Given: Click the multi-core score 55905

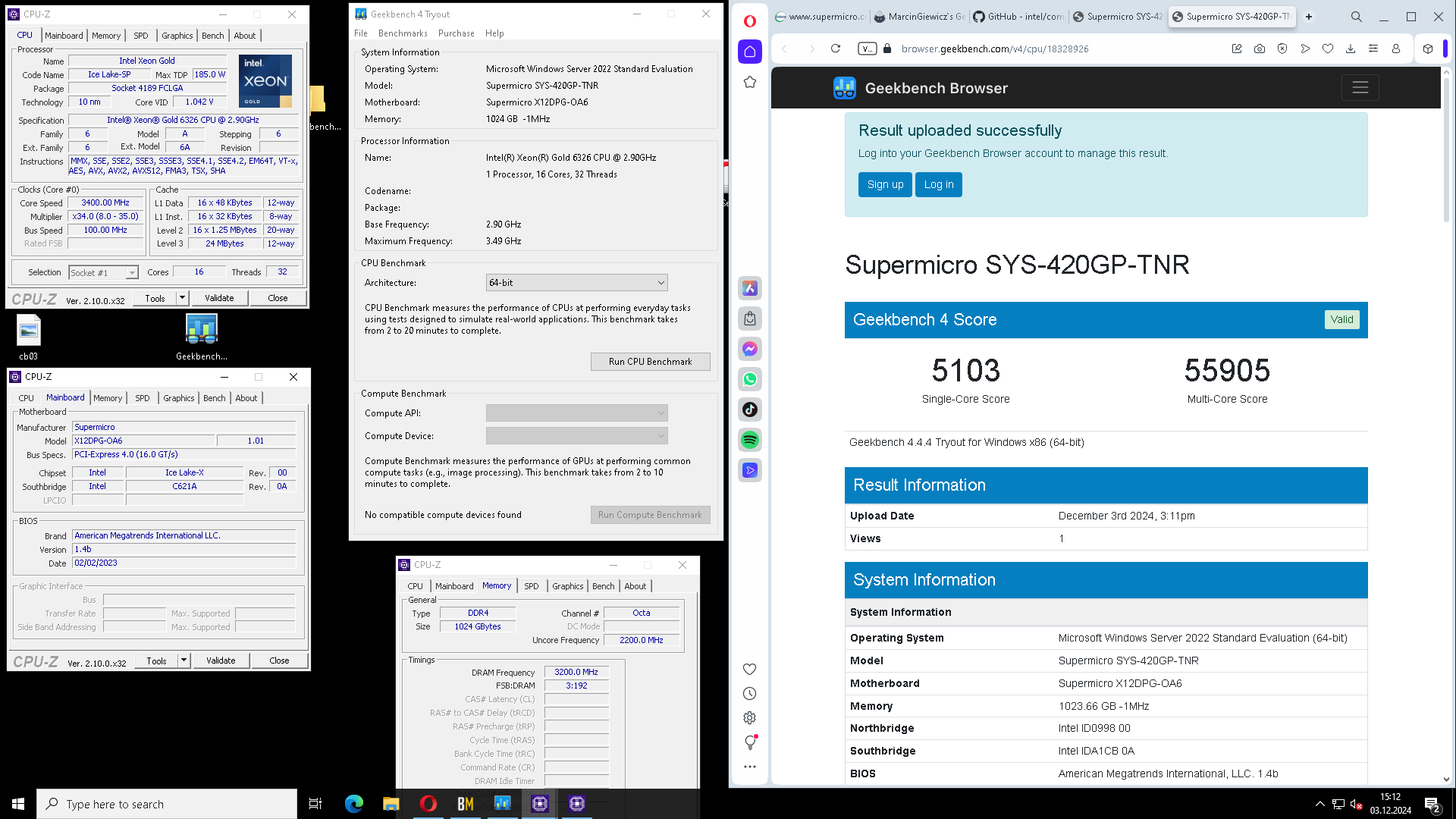Looking at the screenshot, I should coord(1227,371).
